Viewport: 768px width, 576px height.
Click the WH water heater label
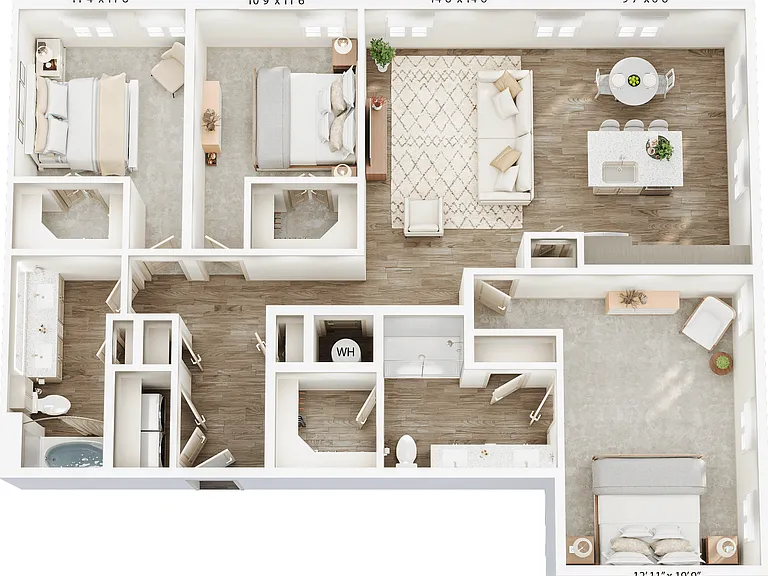[345, 352]
